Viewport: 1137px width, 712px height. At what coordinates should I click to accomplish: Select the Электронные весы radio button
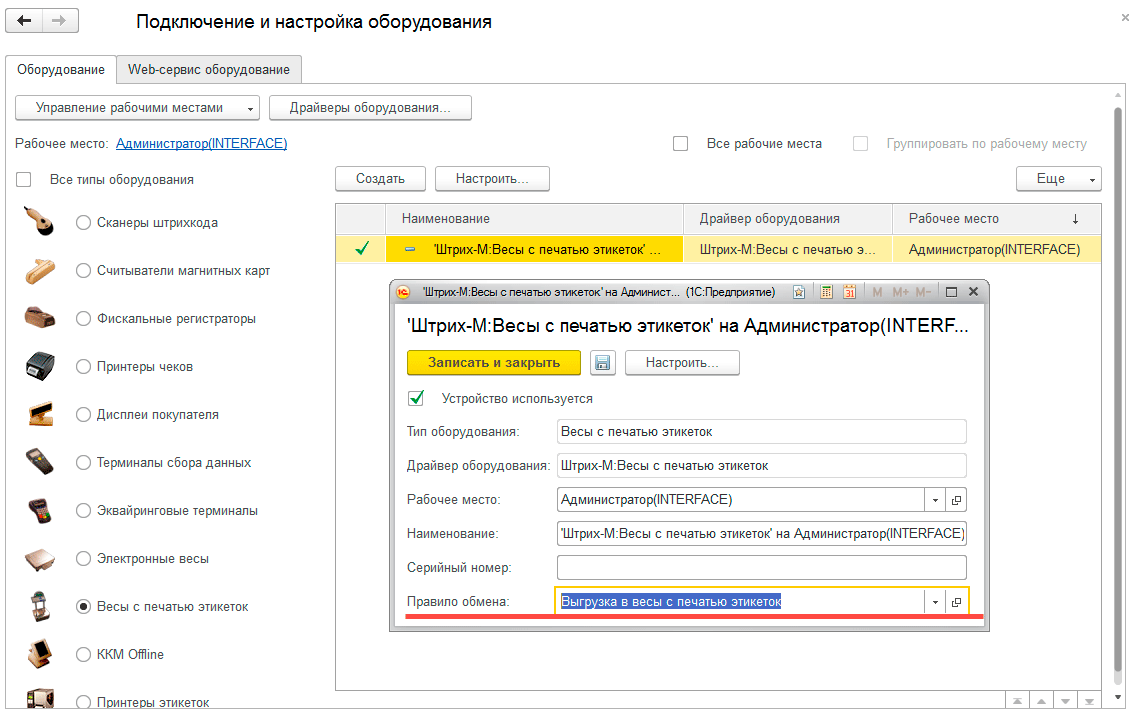84,559
